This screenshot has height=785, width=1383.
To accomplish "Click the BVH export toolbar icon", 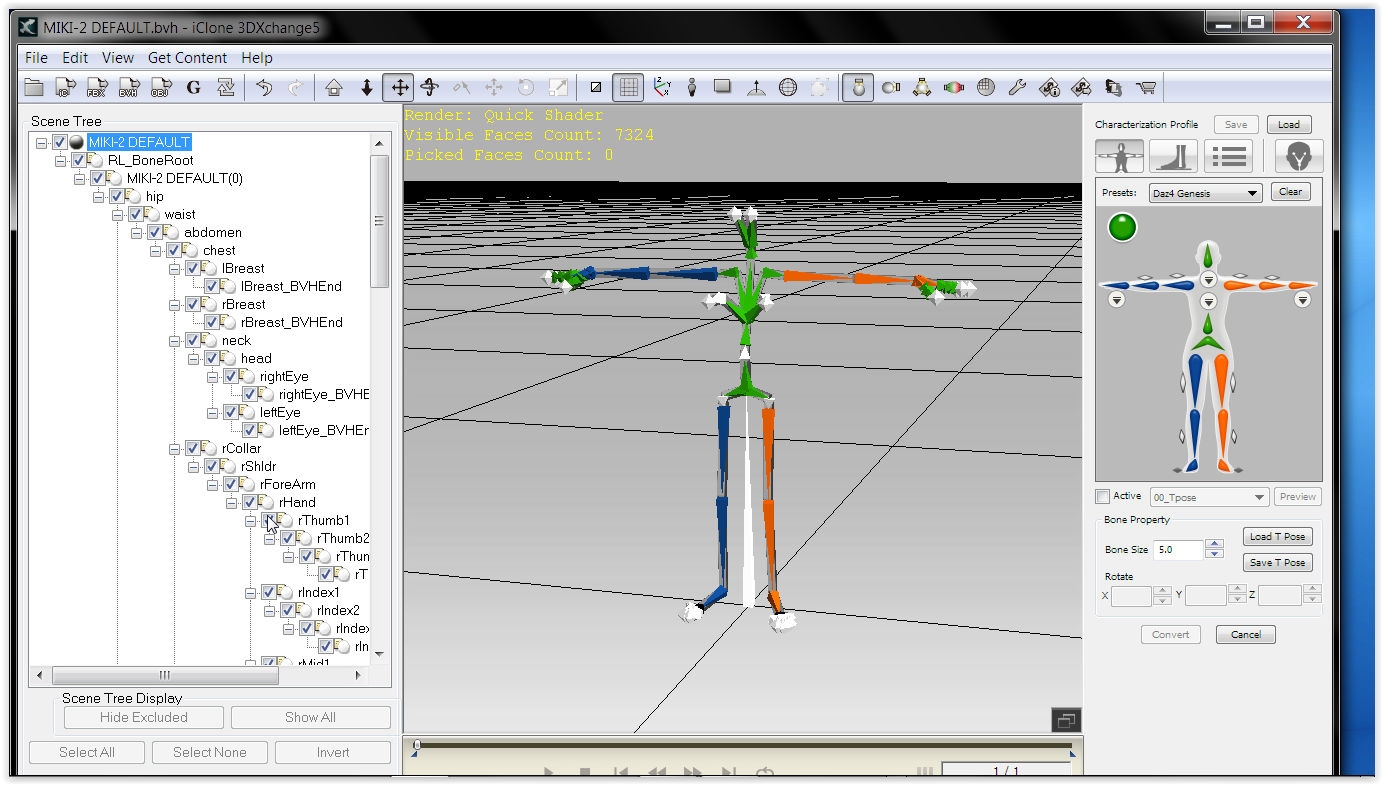I will (x=128, y=88).
